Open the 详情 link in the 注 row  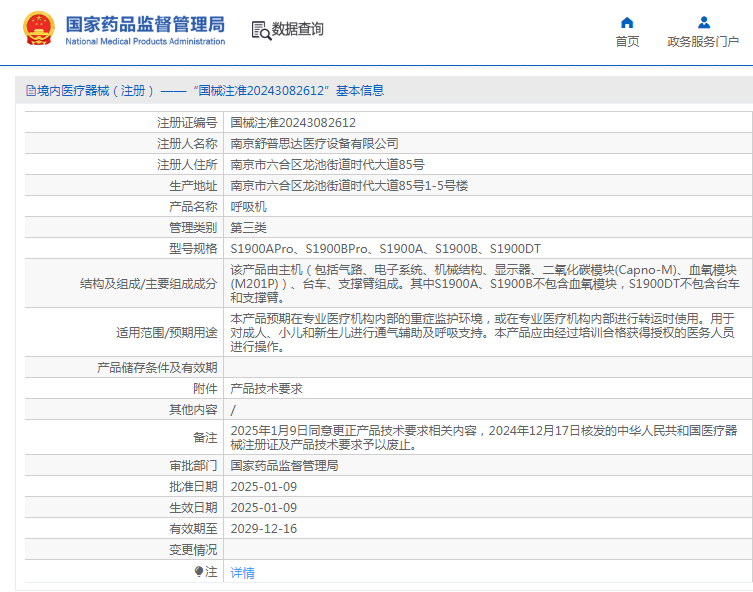(242, 573)
